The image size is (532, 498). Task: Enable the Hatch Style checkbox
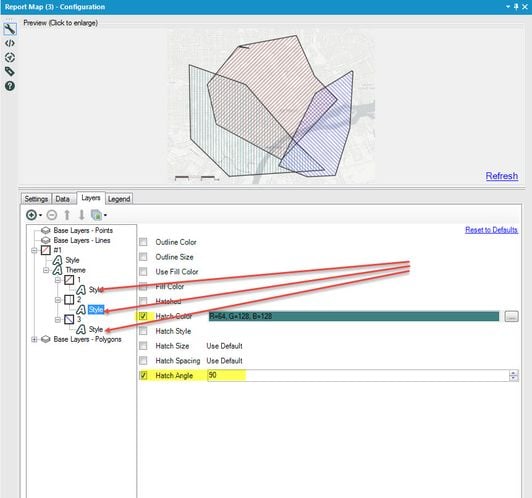(x=143, y=331)
